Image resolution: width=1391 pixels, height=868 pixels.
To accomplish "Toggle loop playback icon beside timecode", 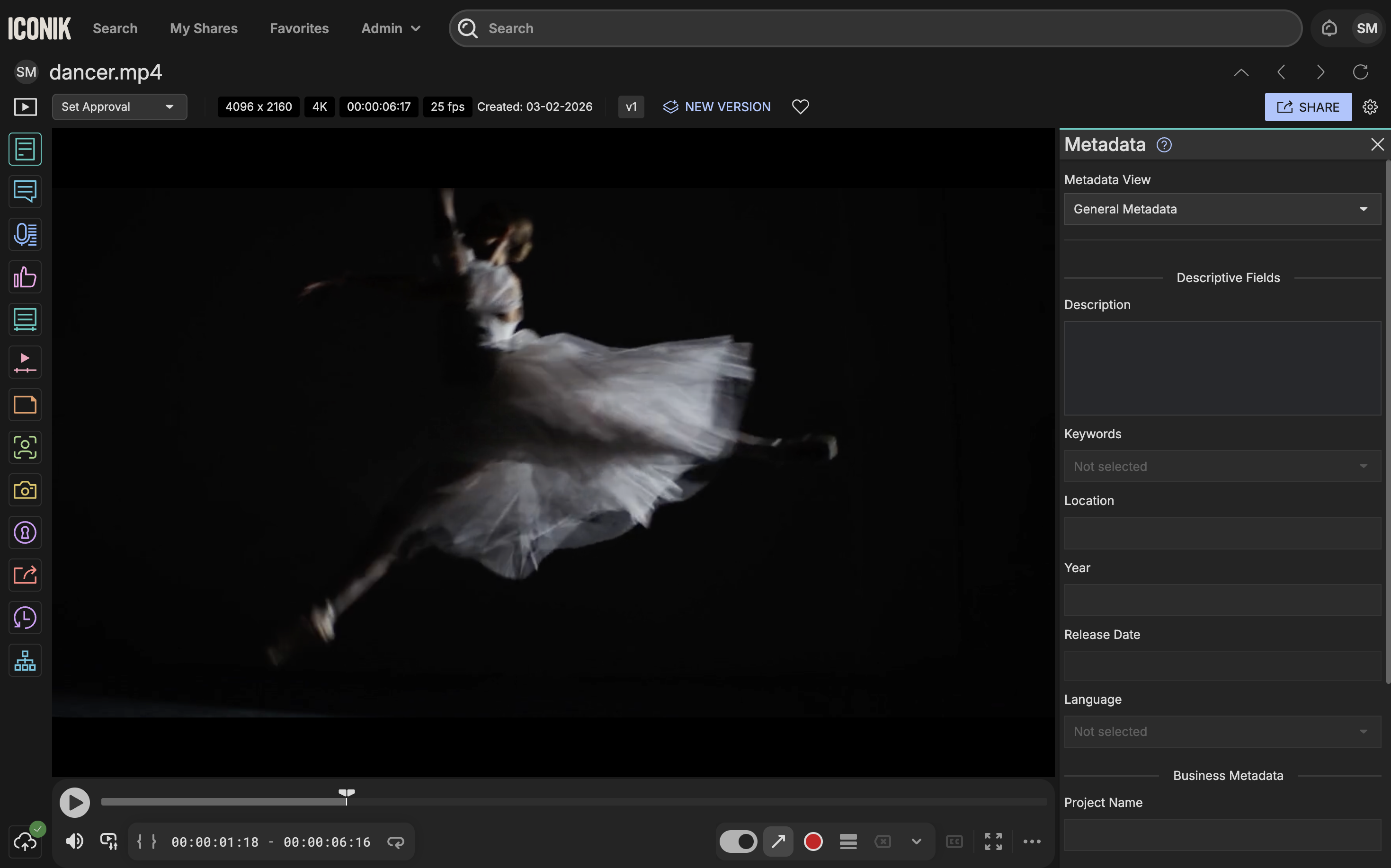I will point(396,842).
